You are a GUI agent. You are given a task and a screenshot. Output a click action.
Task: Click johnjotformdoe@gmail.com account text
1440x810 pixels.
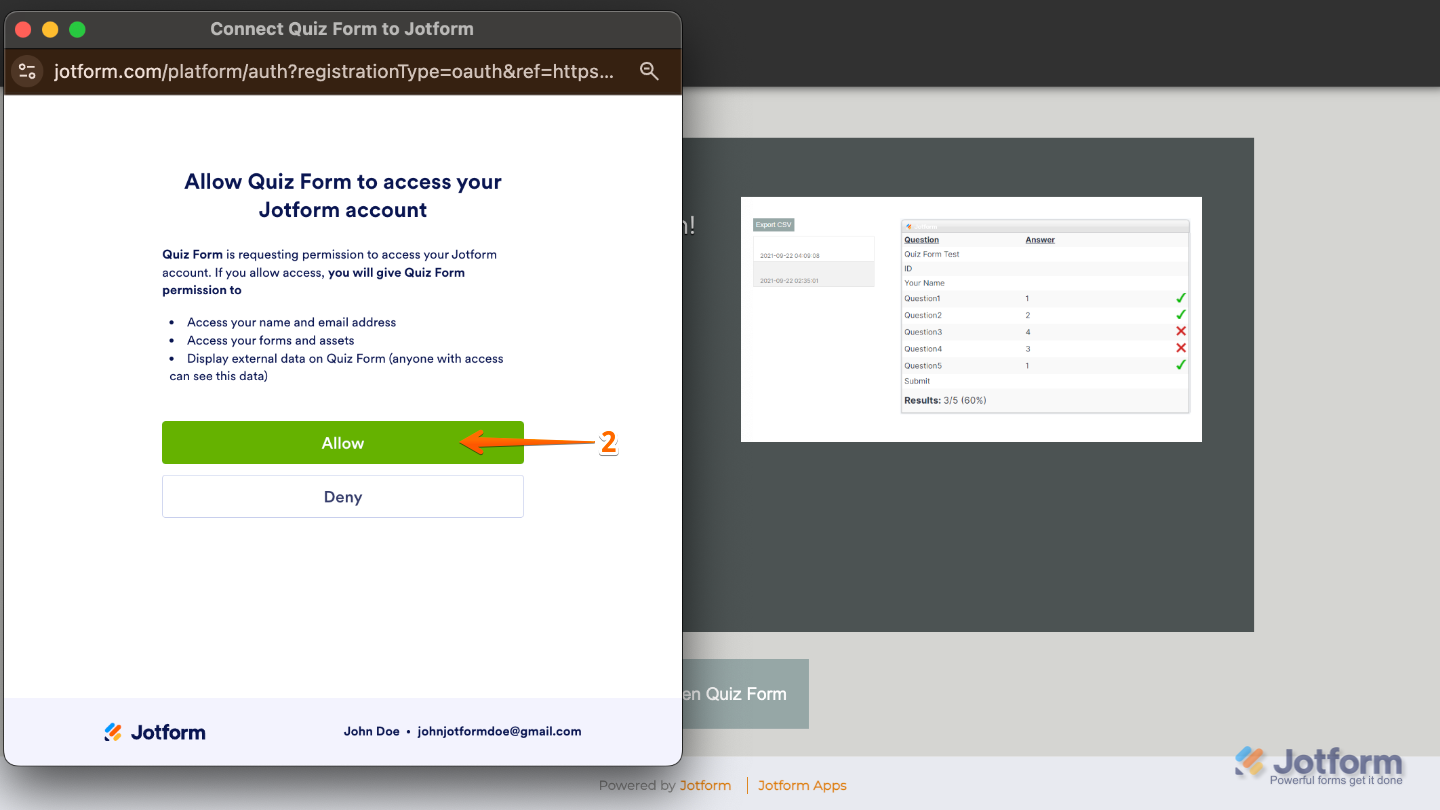point(499,731)
